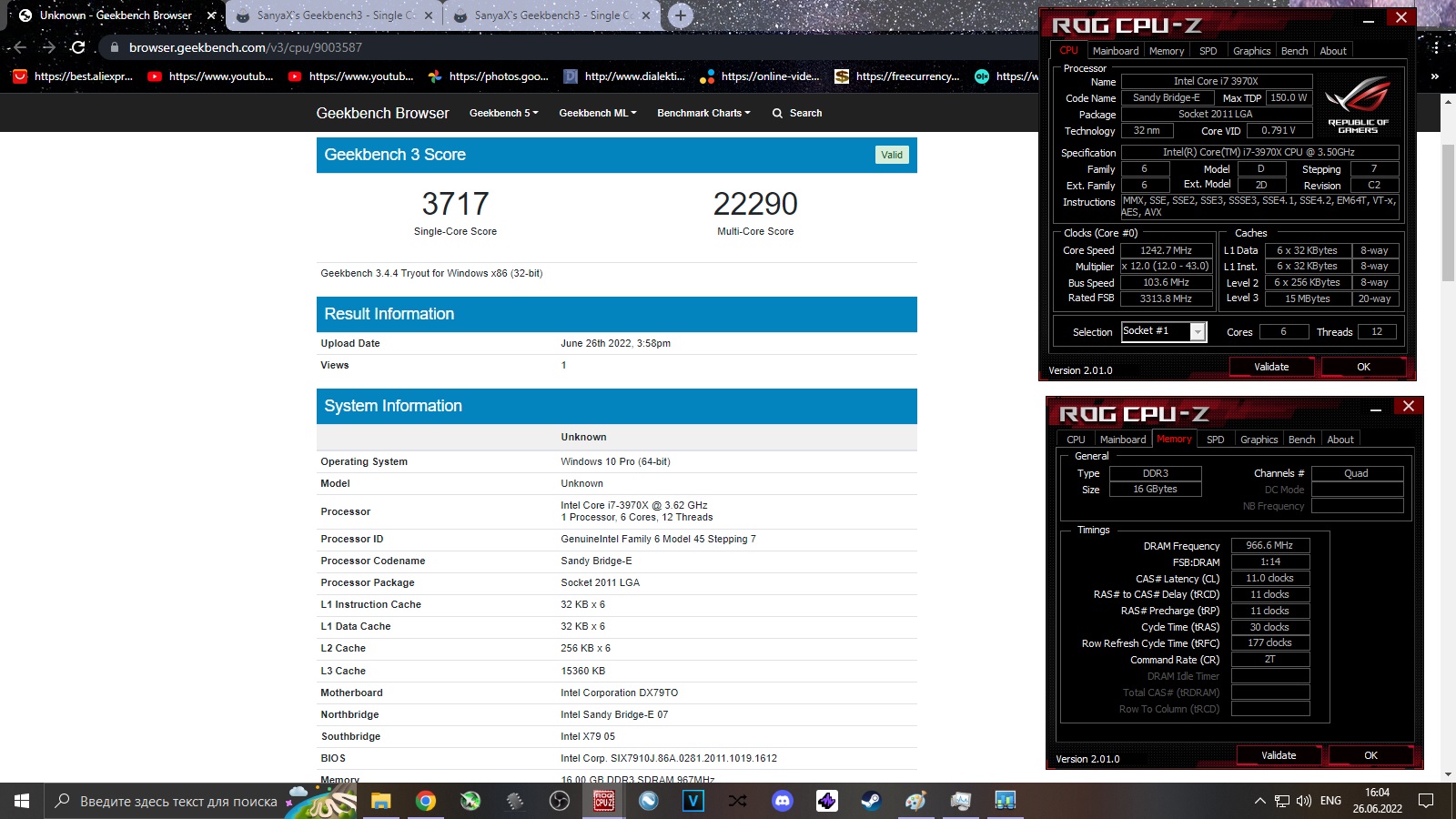The width and height of the screenshot is (1456, 819).
Task: Open OBS Studio from the taskbar
Action: (x=559, y=801)
